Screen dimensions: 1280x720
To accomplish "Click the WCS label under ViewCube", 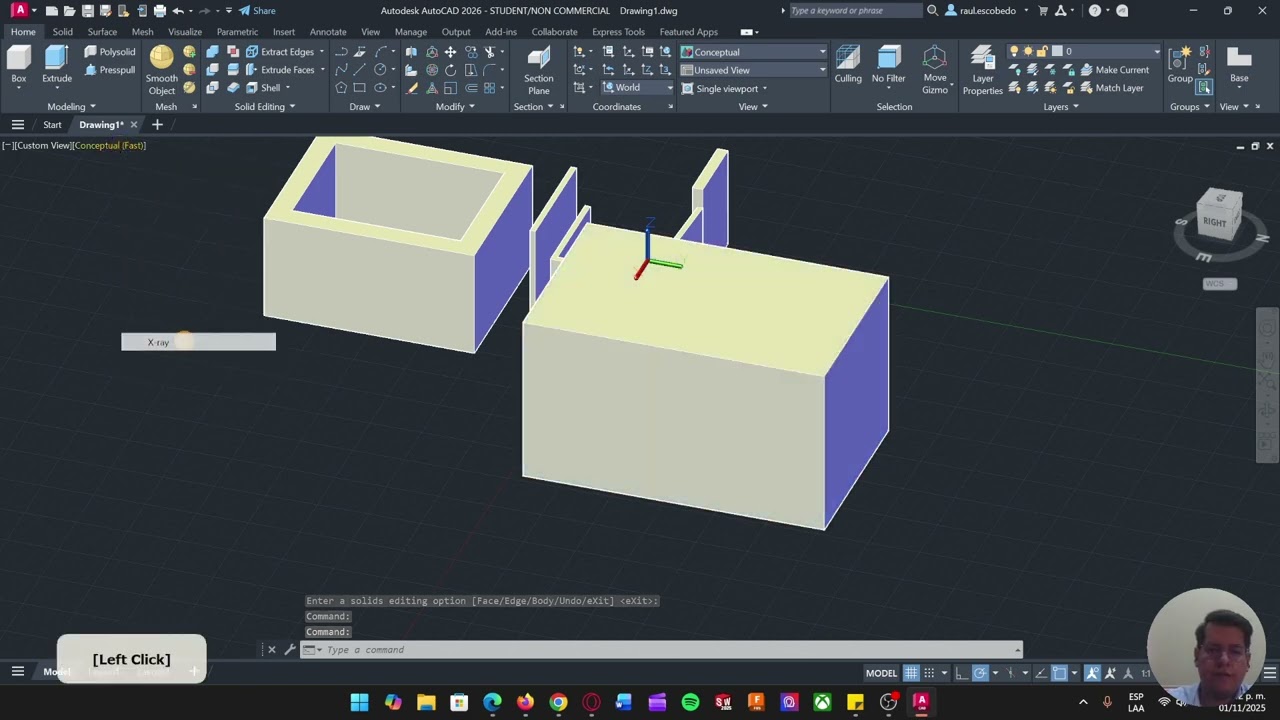I will (1219, 284).
